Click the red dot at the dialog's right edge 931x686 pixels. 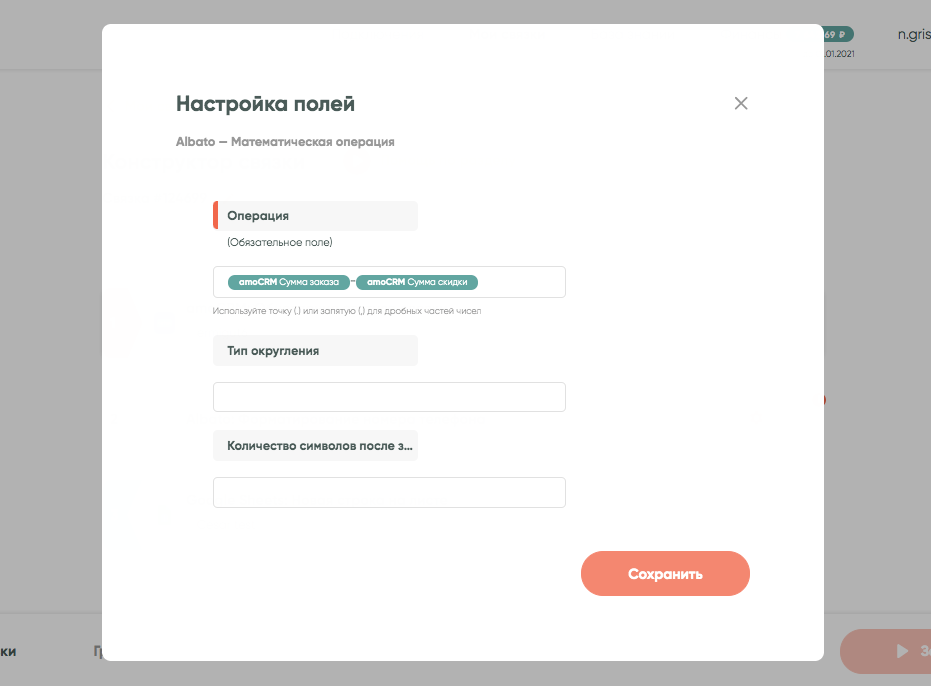824,401
